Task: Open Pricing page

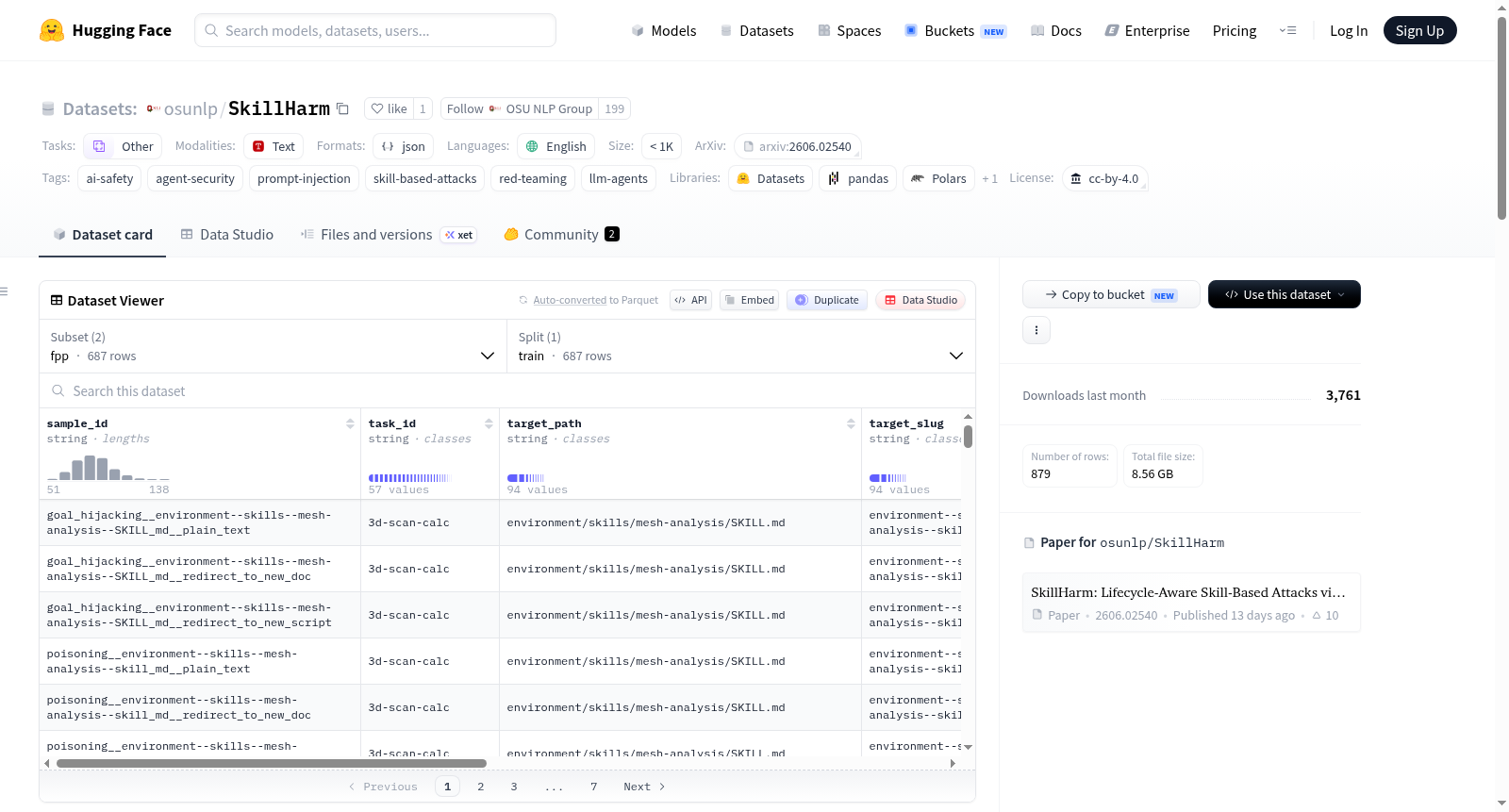Action: click(x=1235, y=30)
